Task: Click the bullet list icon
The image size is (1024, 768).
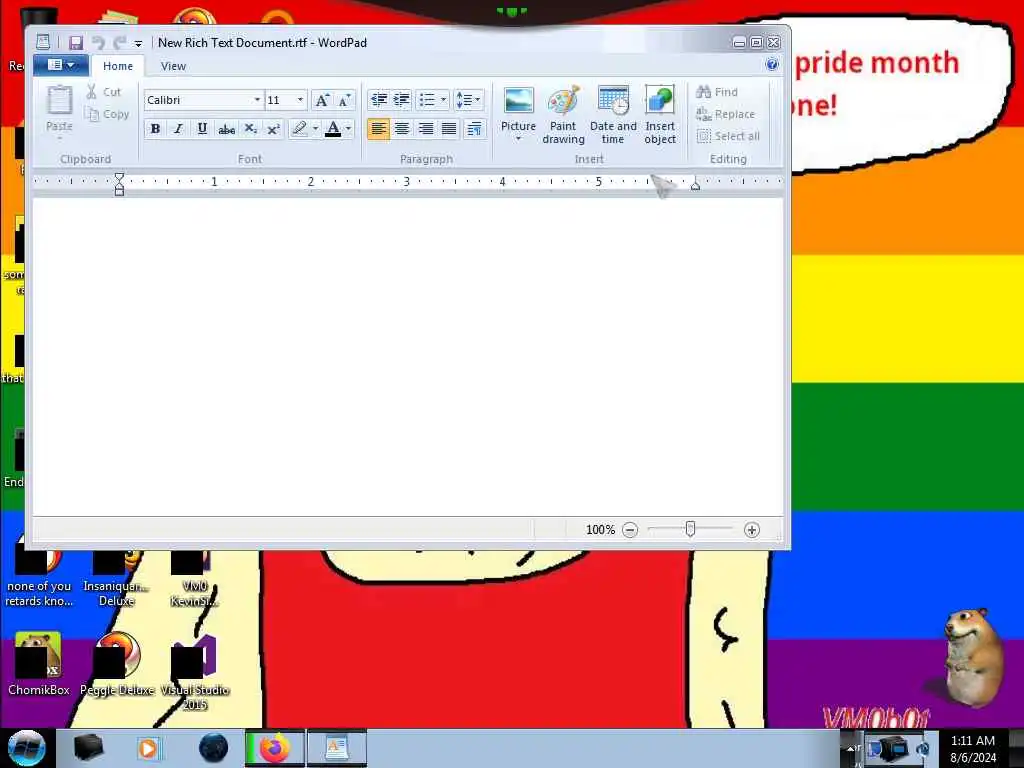Action: pyautogui.click(x=427, y=100)
